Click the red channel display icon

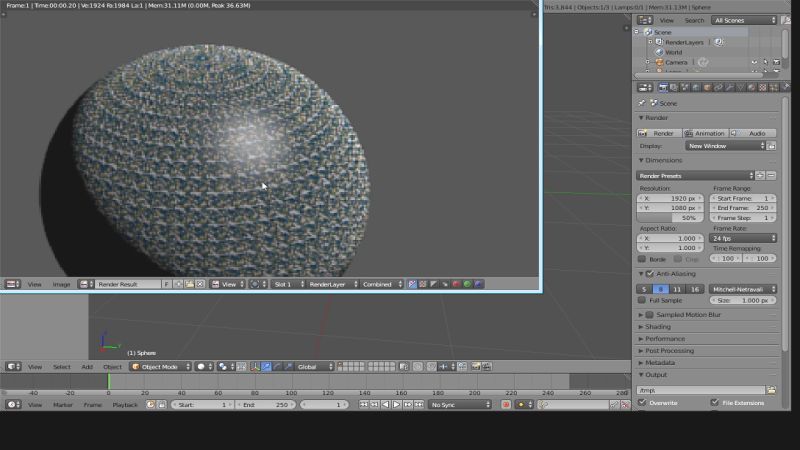[x=456, y=284]
